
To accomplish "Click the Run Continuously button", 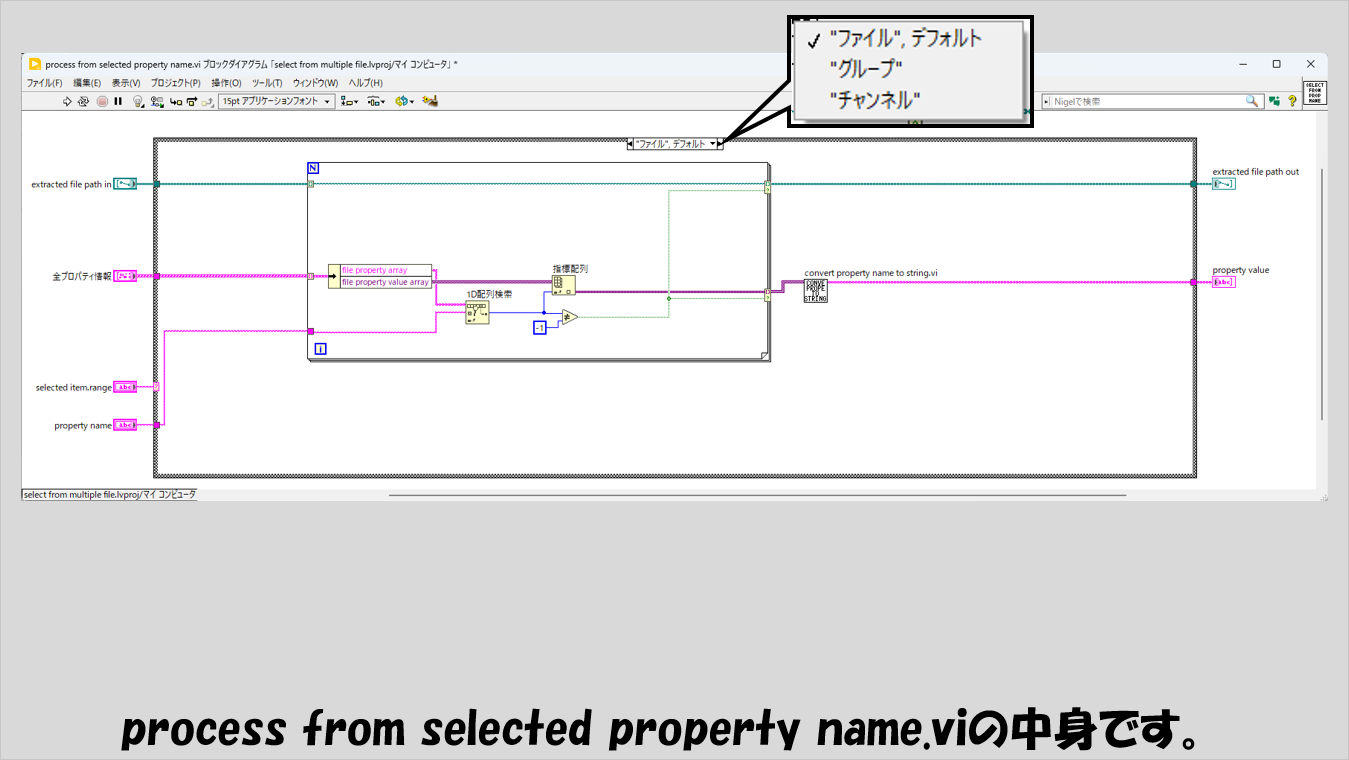I will [84, 101].
